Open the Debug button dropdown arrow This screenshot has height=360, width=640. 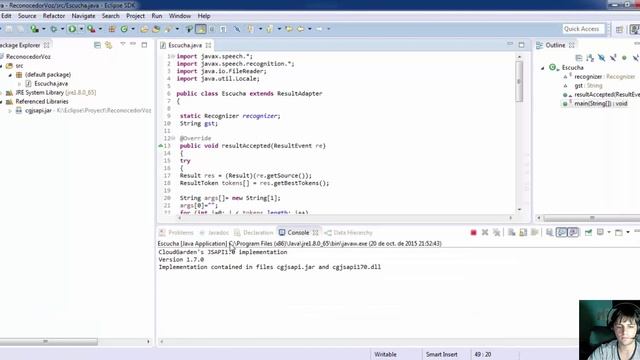[62, 29]
